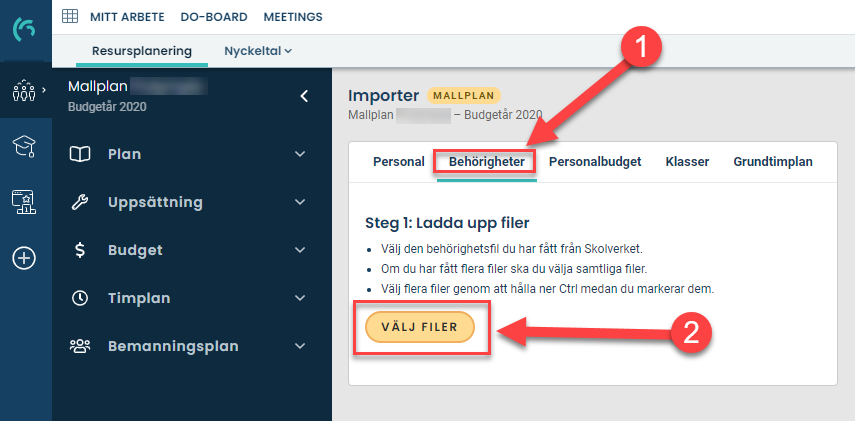The width and height of the screenshot is (855, 421).
Task: Click the wrench icon next to Uppsättning
Action: (80, 202)
